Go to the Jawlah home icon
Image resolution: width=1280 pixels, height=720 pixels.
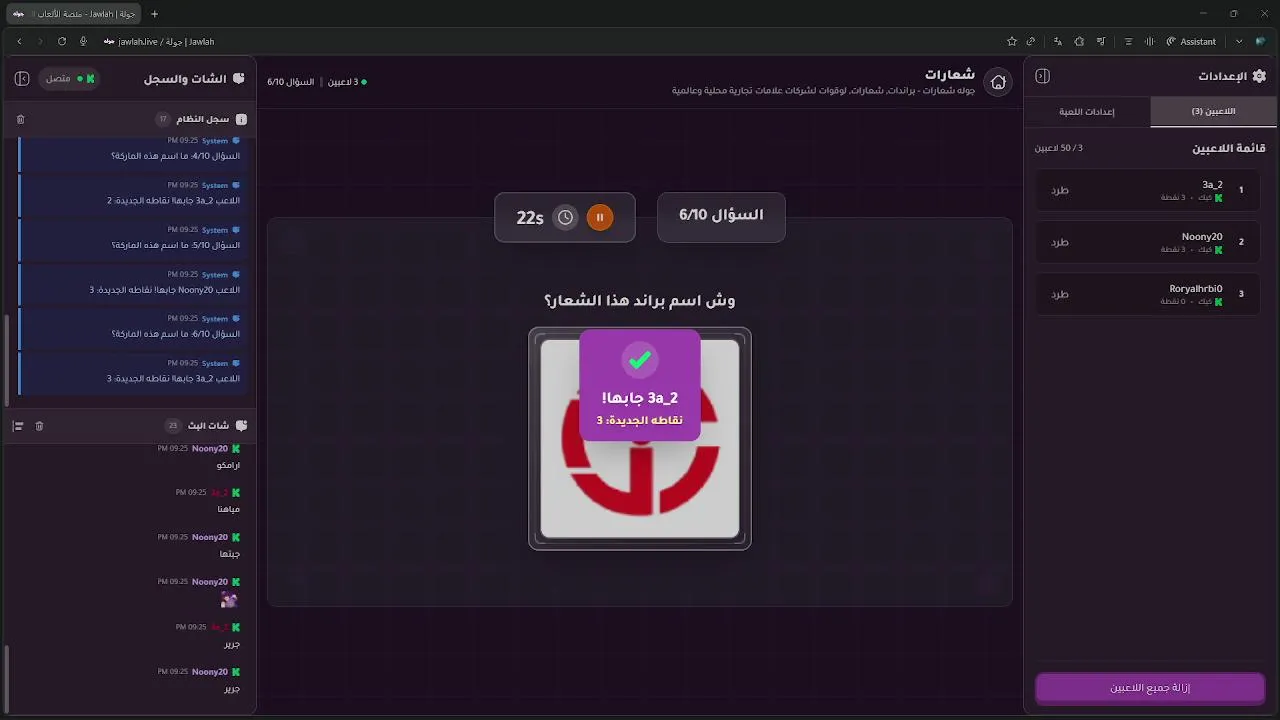tap(998, 82)
